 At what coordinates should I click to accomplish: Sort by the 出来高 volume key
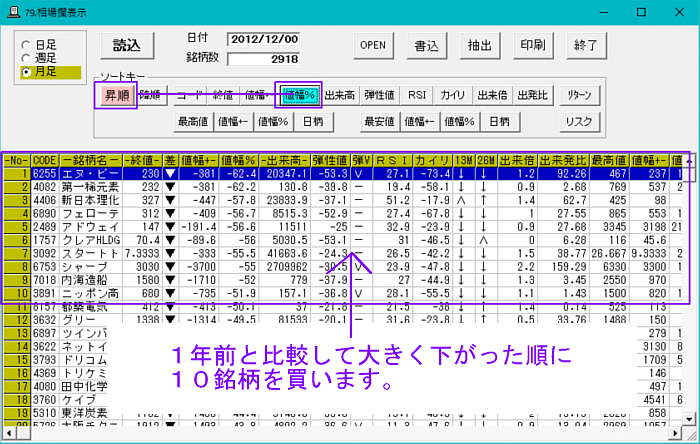(x=340, y=95)
